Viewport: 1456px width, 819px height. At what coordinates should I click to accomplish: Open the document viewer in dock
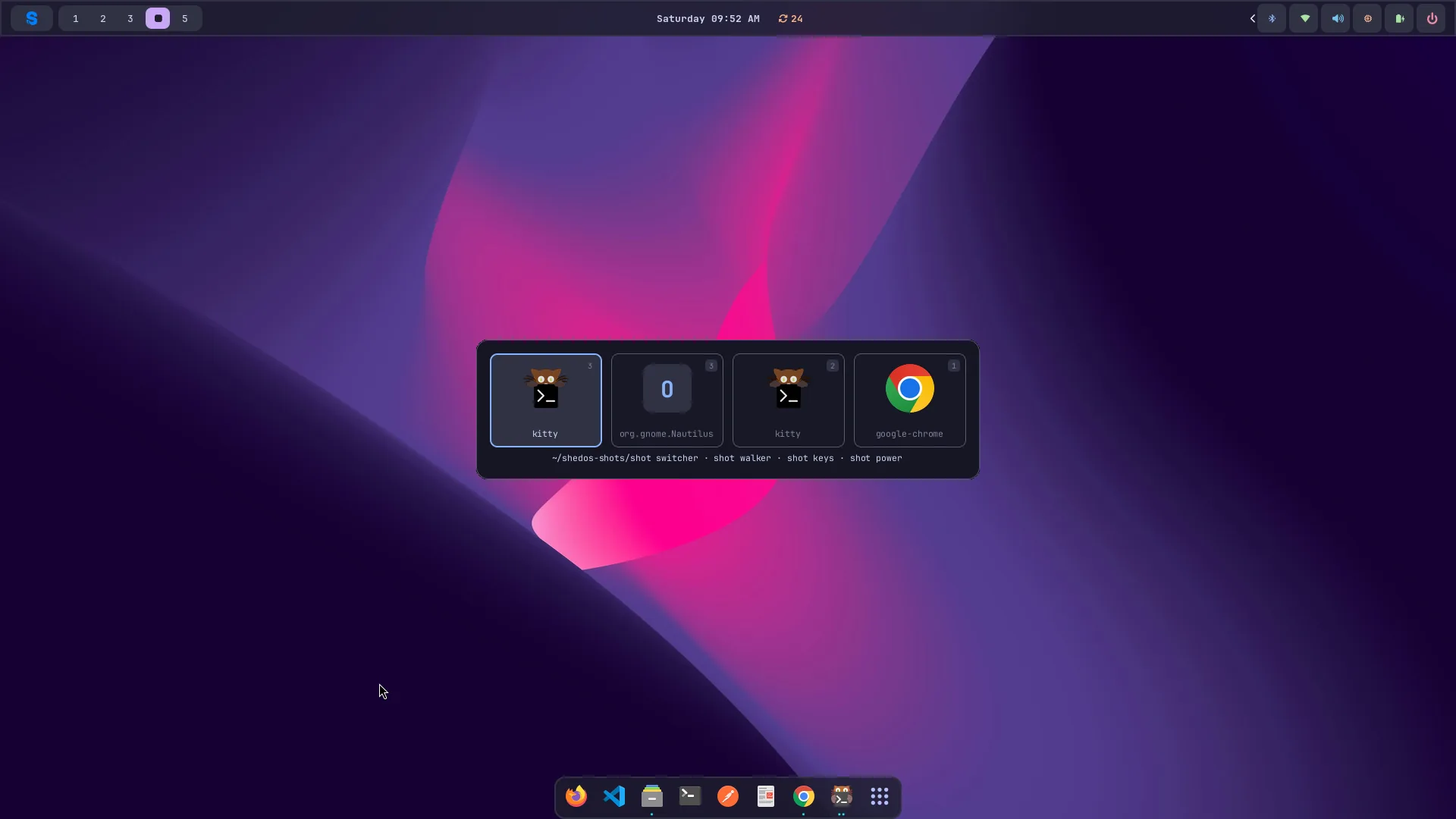click(766, 796)
